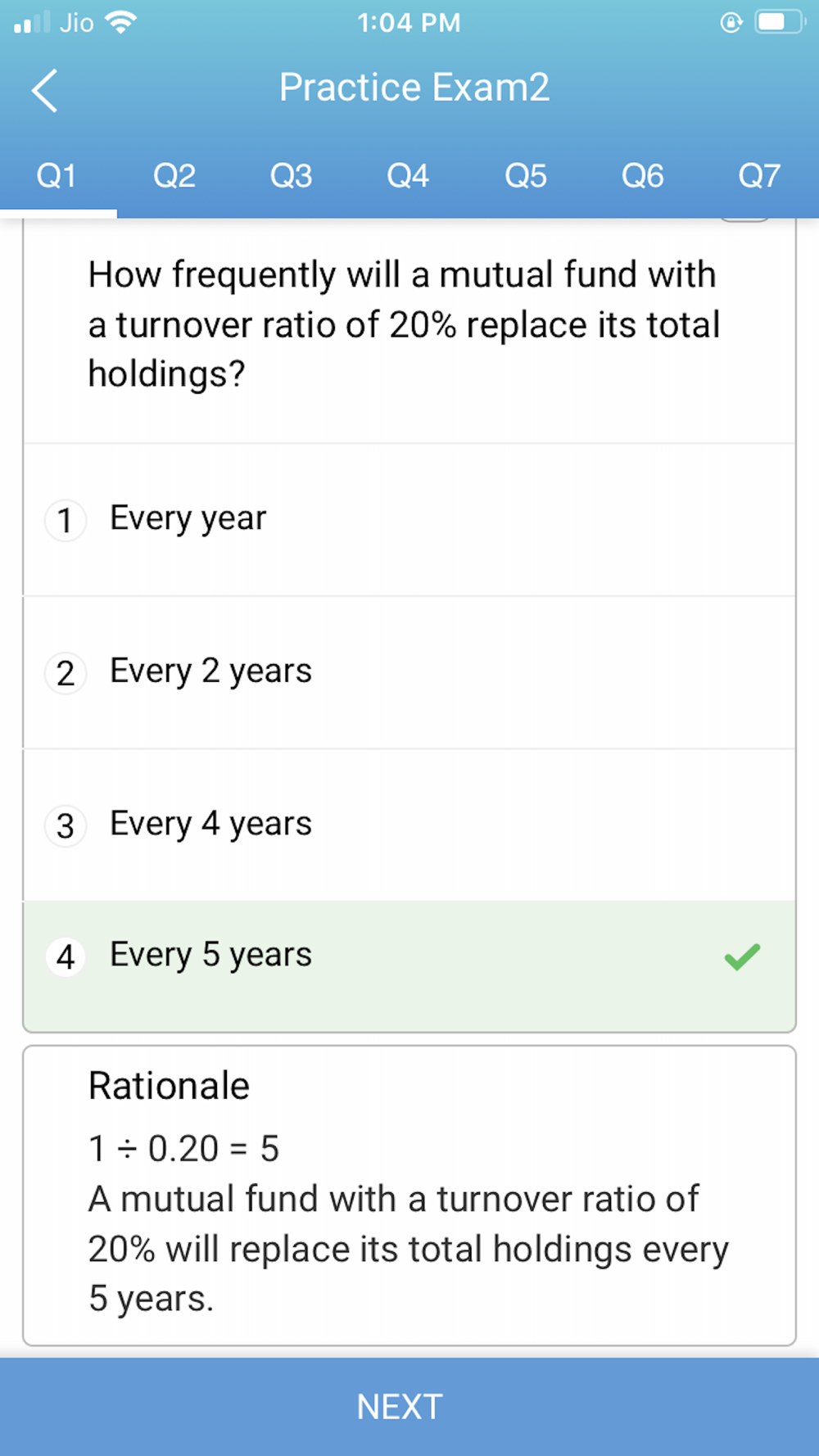
Task: Select answer number 3 circle
Action: (x=66, y=826)
